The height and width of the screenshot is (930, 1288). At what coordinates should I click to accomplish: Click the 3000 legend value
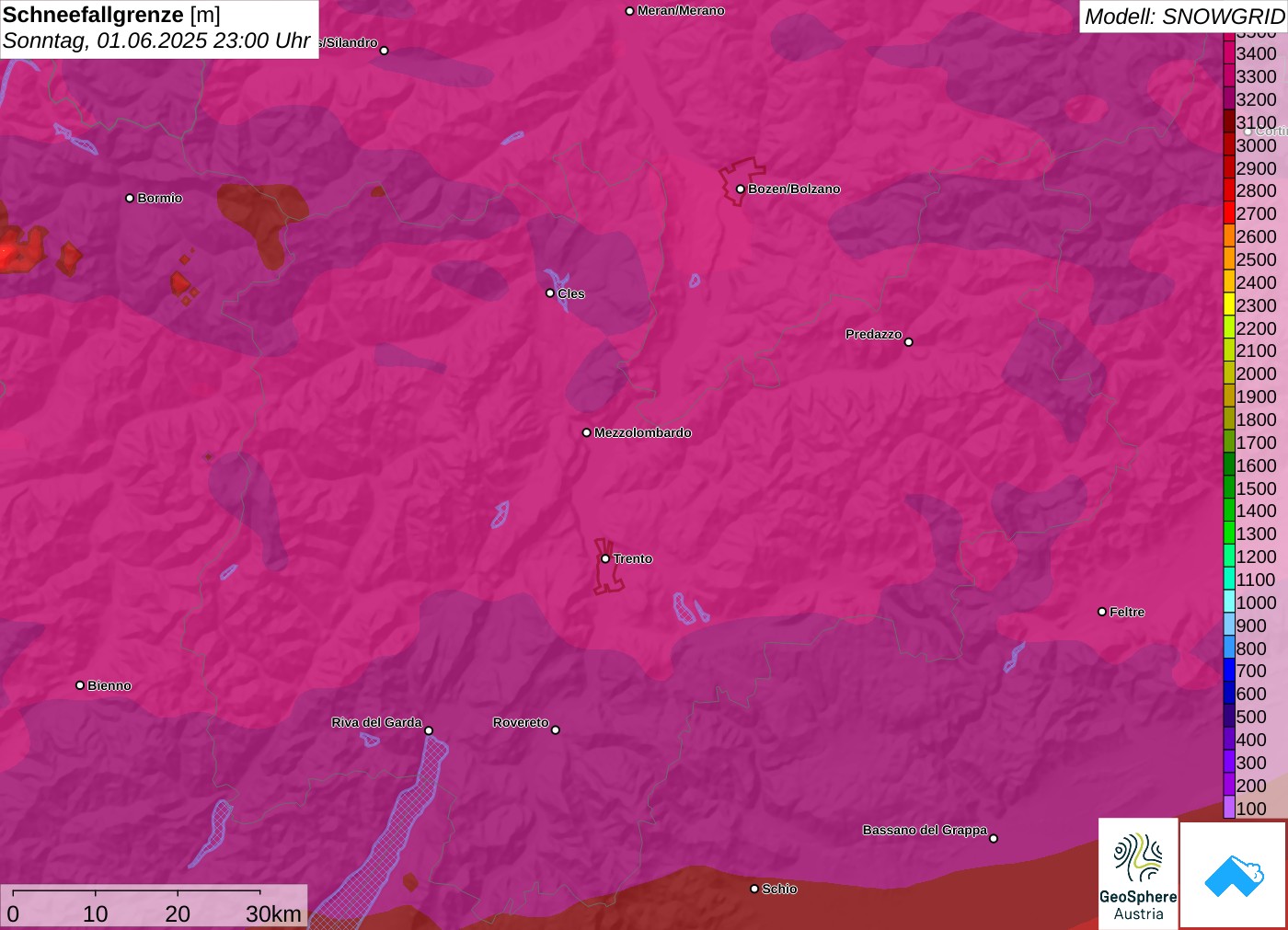coord(1256,145)
